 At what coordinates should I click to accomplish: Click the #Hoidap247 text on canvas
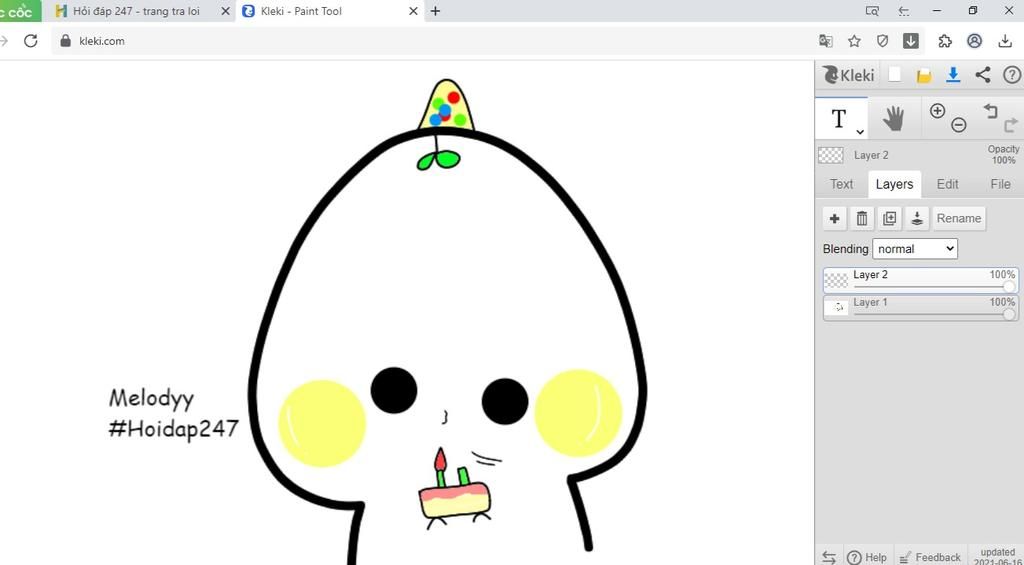(x=174, y=429)
